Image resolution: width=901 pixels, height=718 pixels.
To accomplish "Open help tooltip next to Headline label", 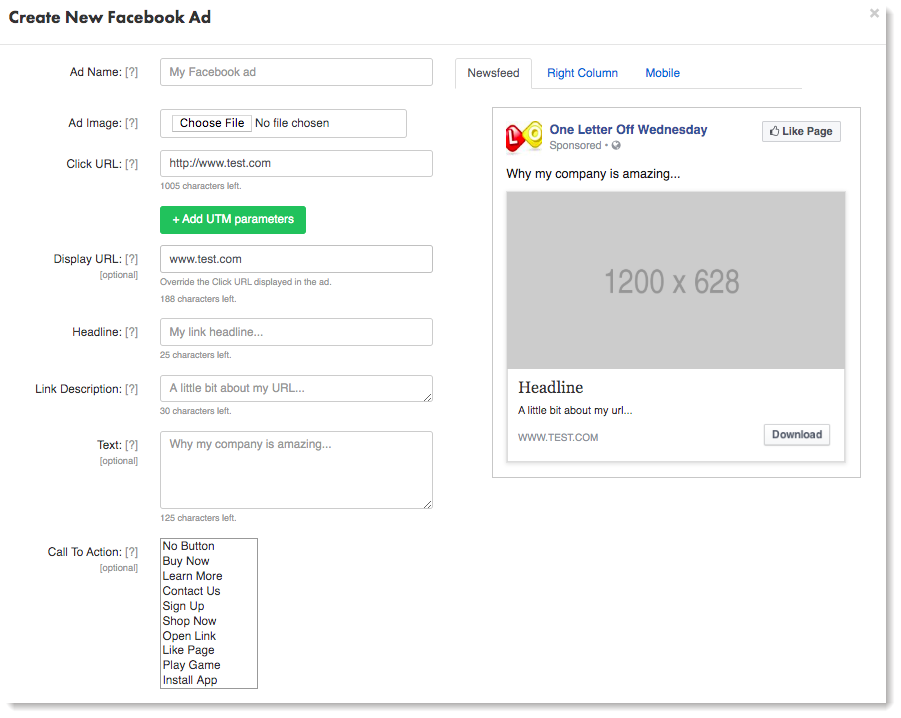I will point(132,332).
